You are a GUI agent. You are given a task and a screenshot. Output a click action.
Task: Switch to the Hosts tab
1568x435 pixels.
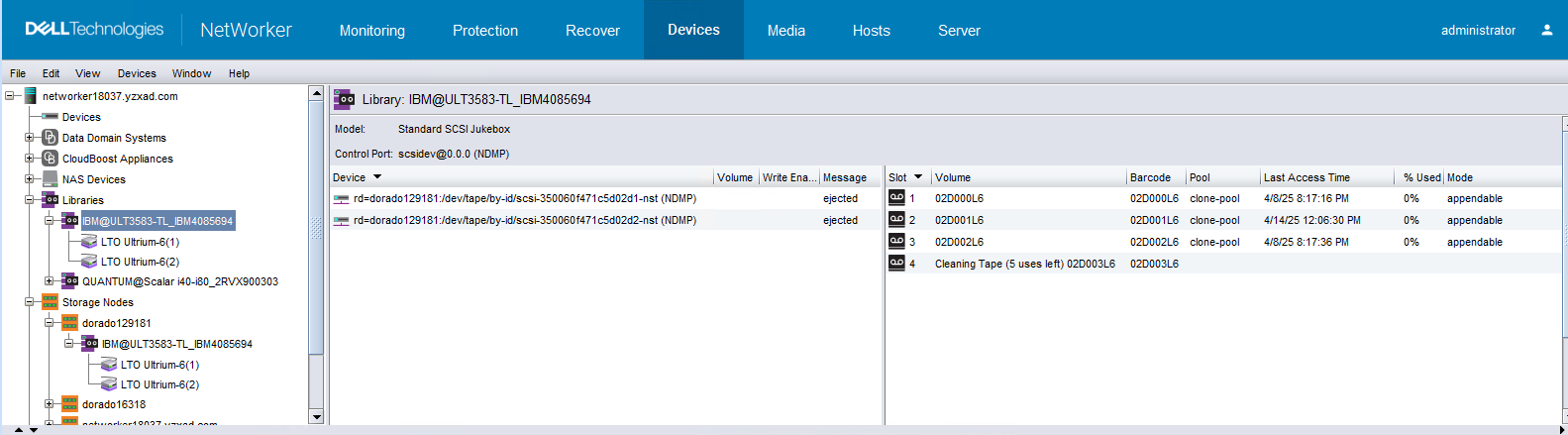872,31
